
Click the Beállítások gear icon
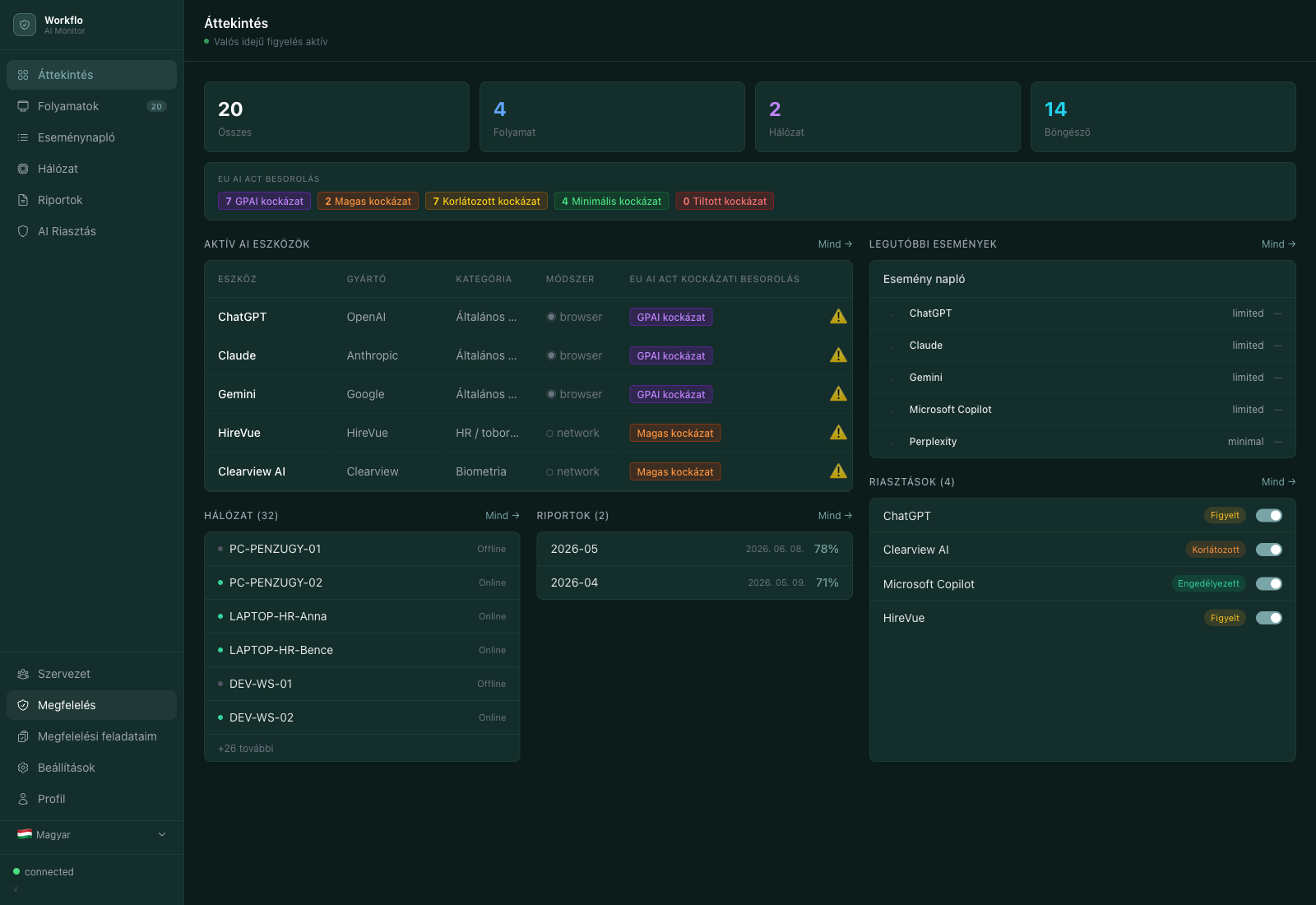click(23, 768)
